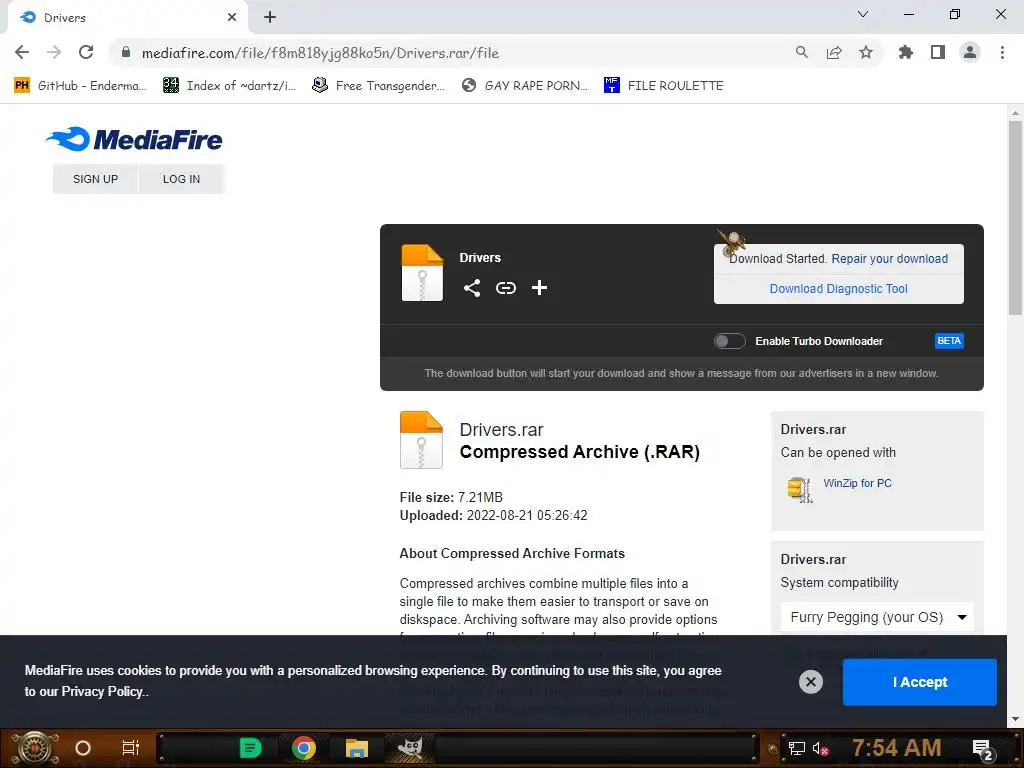Click the WinZip icon
The width and height of the screenshot is (1024, 768).
click(x=800, y=490)
